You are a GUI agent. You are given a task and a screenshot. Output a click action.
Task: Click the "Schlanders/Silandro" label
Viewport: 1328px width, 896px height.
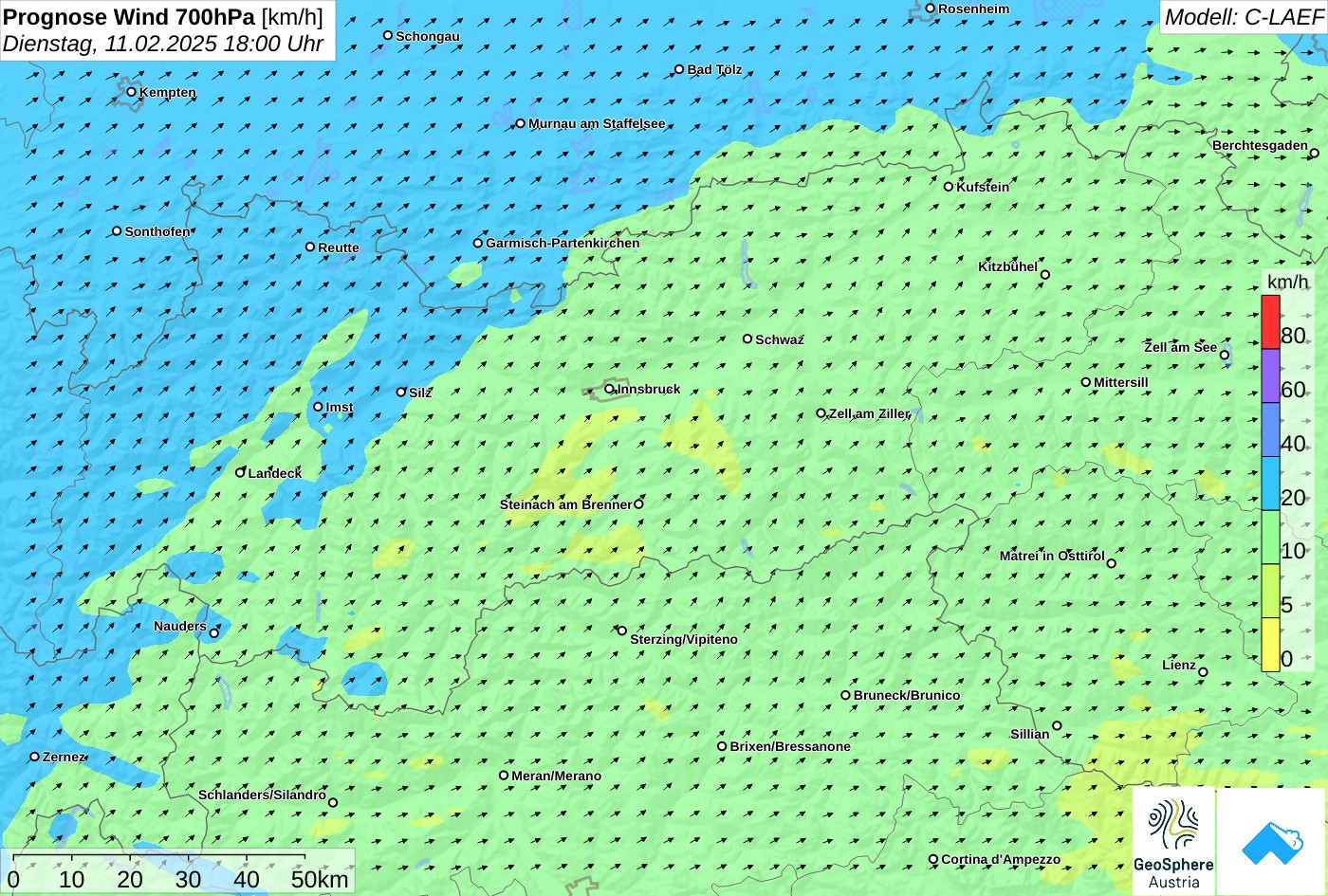point(262,795)
